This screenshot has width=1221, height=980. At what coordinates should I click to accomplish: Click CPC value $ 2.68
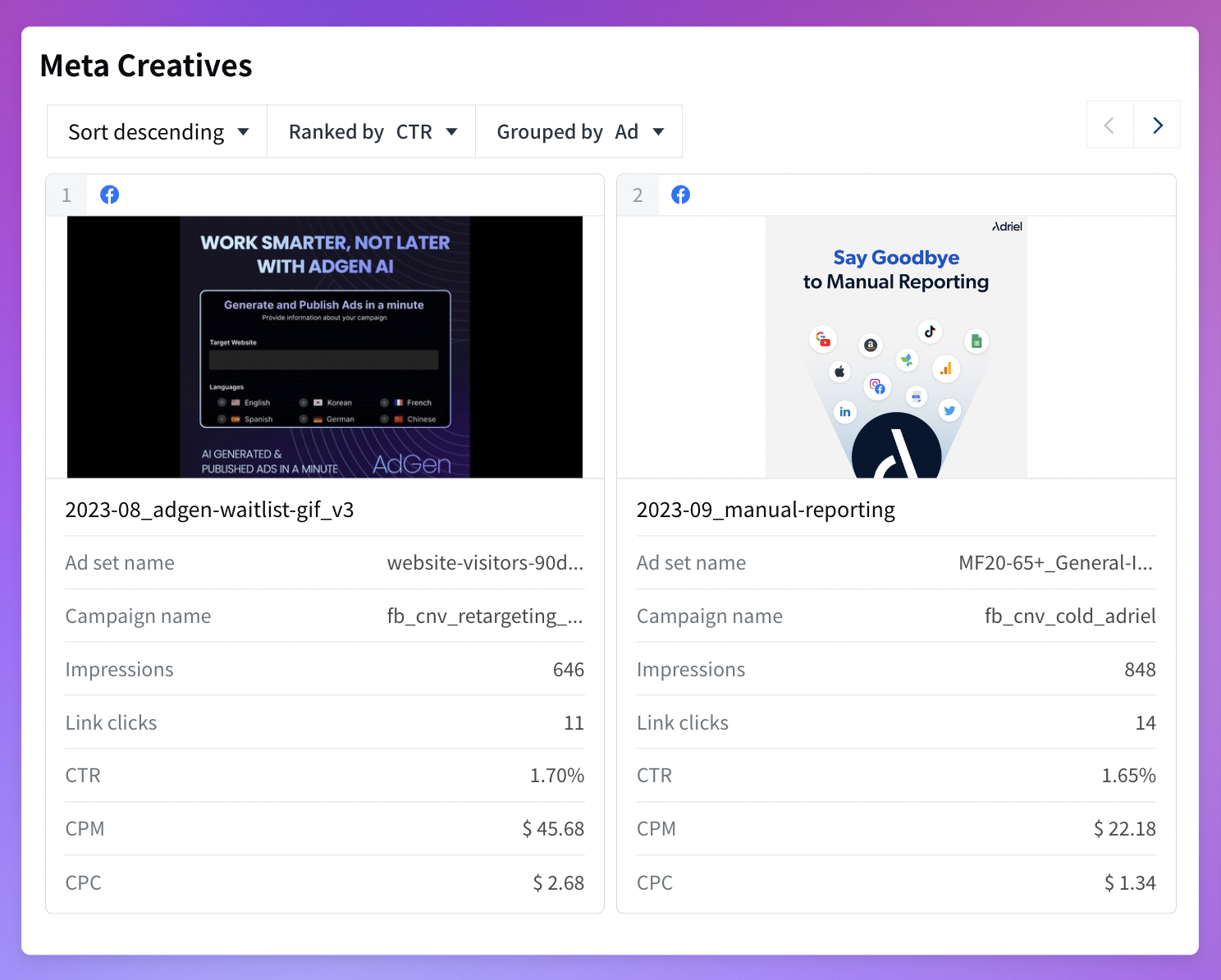(559, 883)
